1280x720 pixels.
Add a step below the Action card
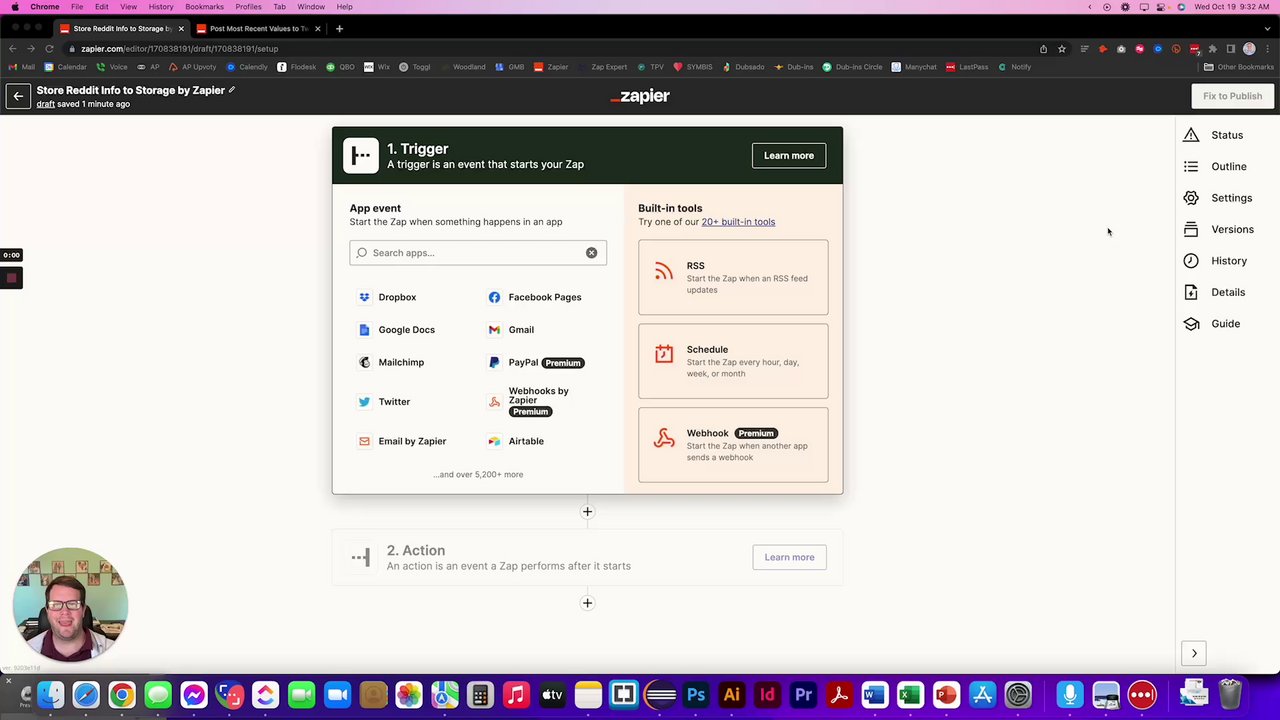pyautogui.click(x=587, y=603)
